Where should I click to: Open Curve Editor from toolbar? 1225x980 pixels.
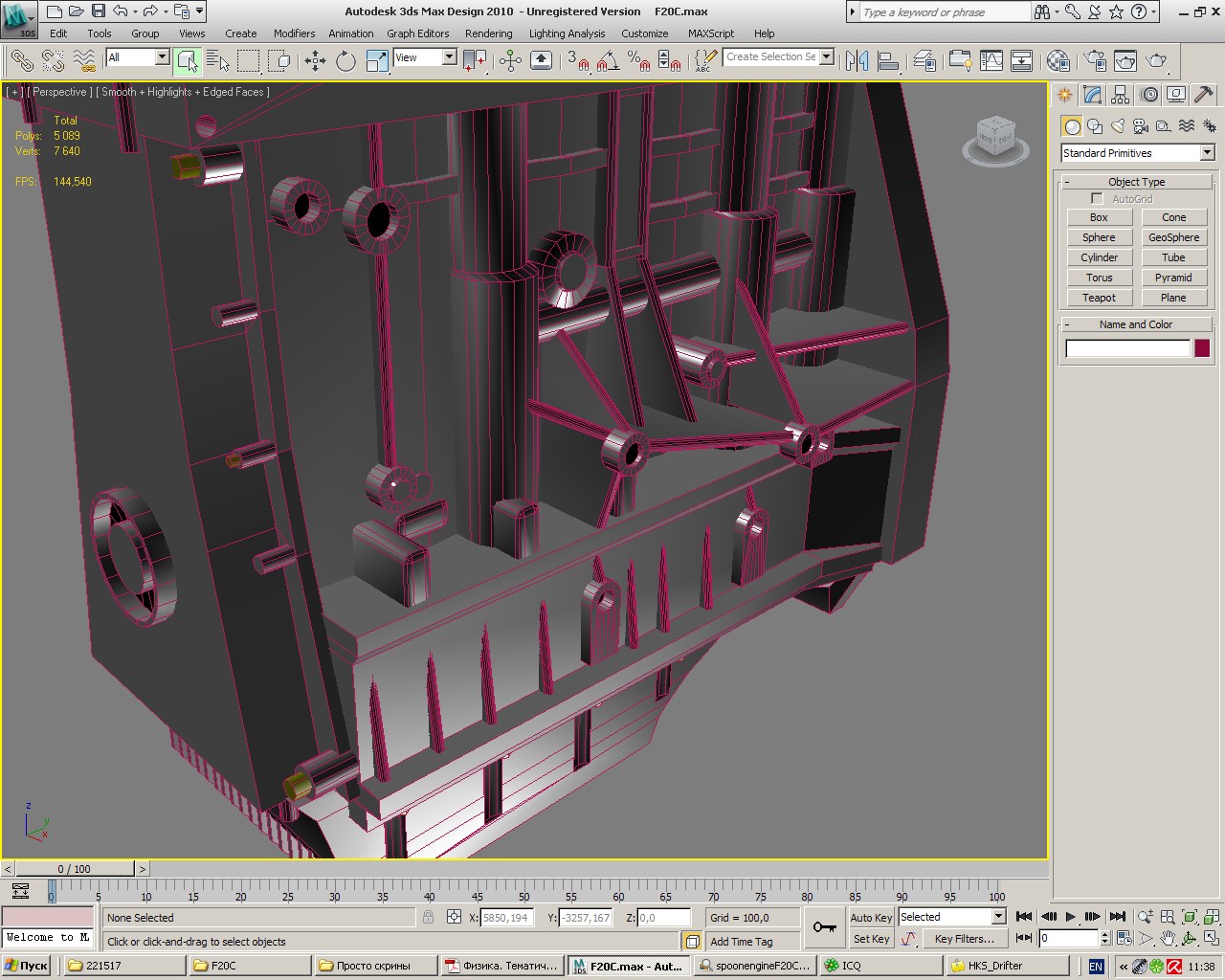pos(991,61)
